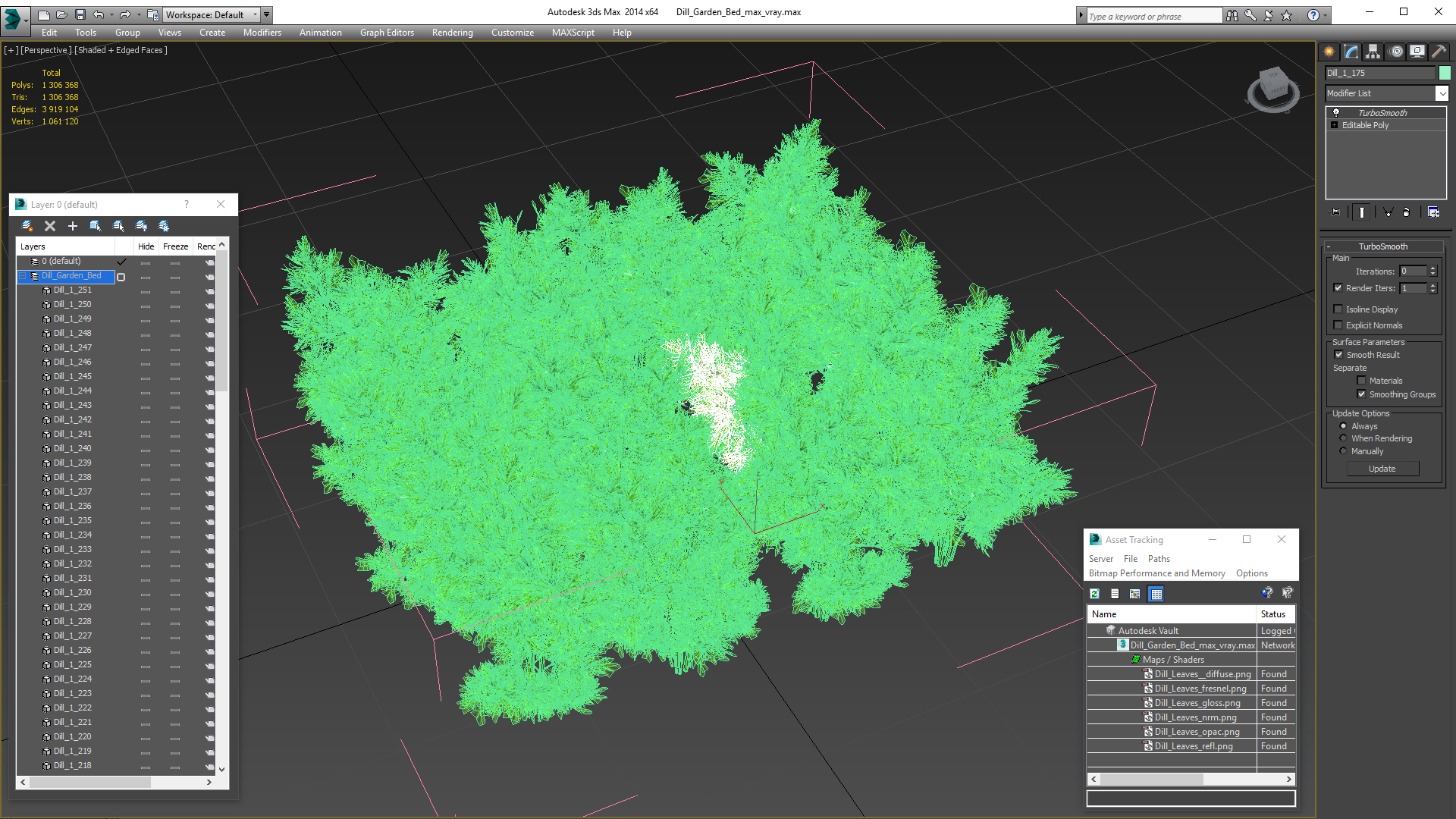
Task: Click the undo arrow icon in toolbar
Action: [x=99, y=14]
